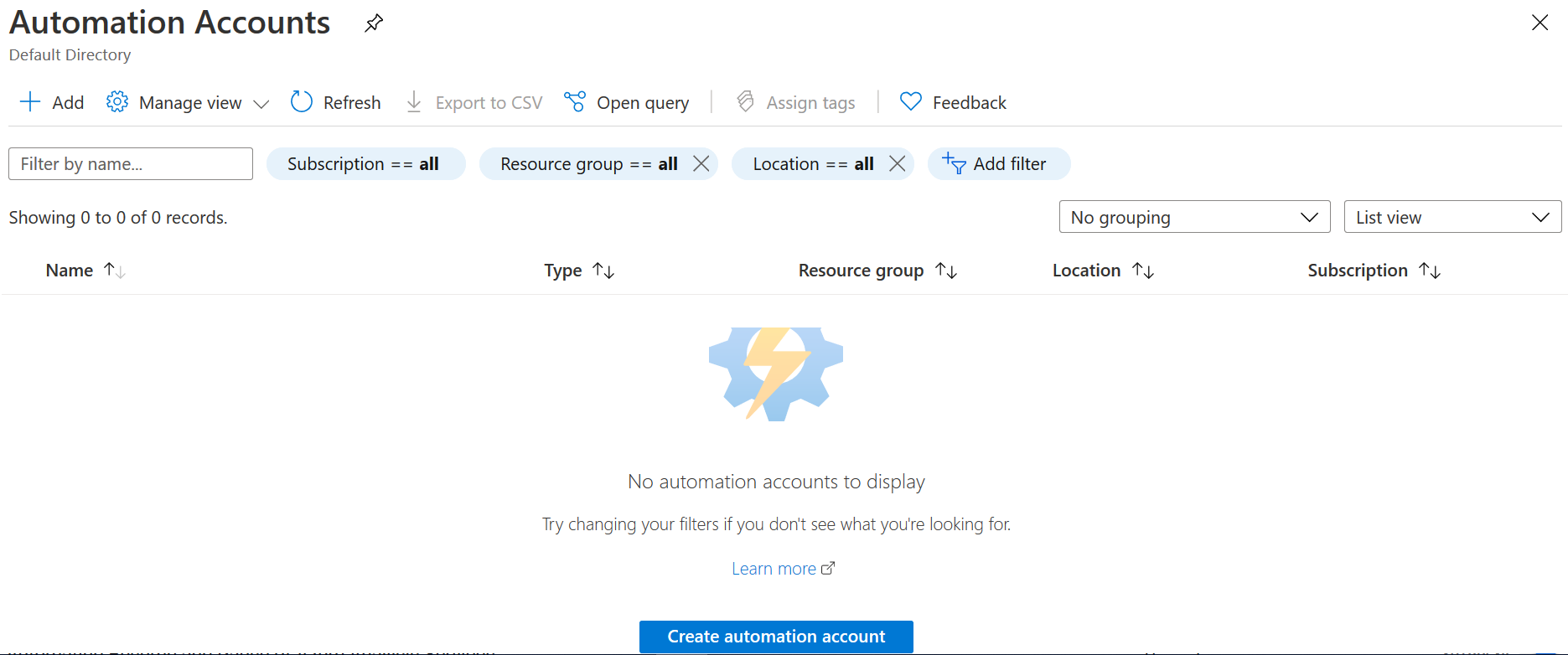Click the Add filter funnel icon
This screenshot has height=655, width=1568.
click(954, 163)
